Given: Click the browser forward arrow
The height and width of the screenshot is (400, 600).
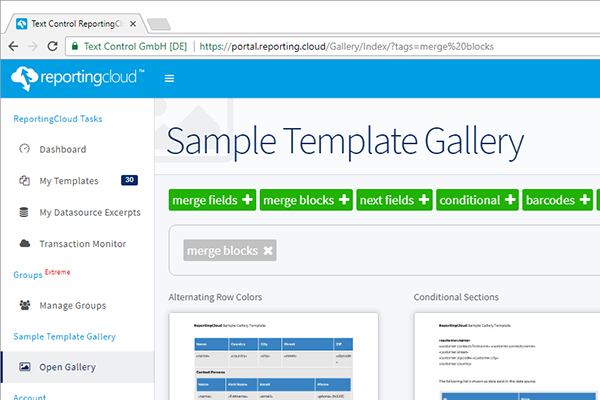Looking at the screenshot, I should click(33, 46).
